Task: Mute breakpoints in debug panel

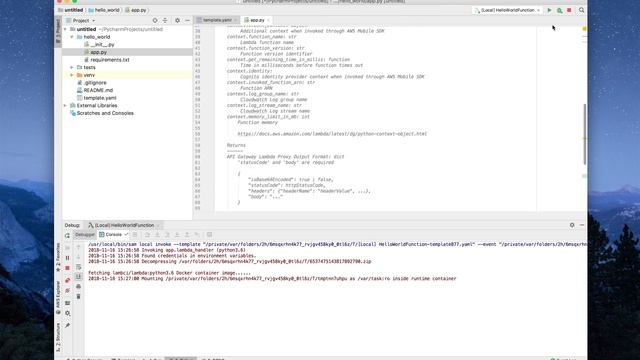Action: pos(67,291)
